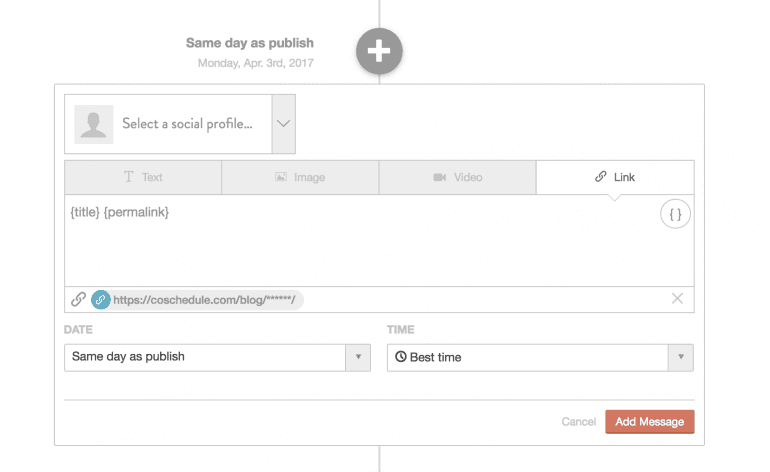This screenshot has height=472, width=770.
Task: Switch to the Image tab
Action: point(300,177)
